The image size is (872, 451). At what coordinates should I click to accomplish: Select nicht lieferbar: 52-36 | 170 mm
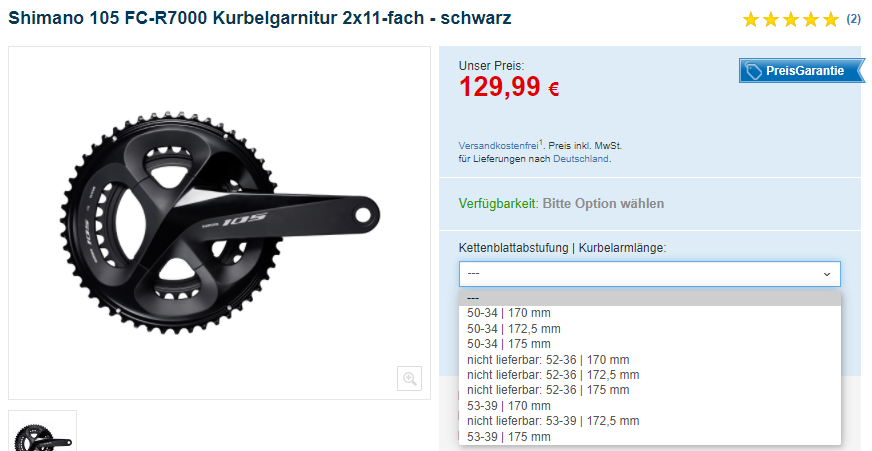(650, 360)
